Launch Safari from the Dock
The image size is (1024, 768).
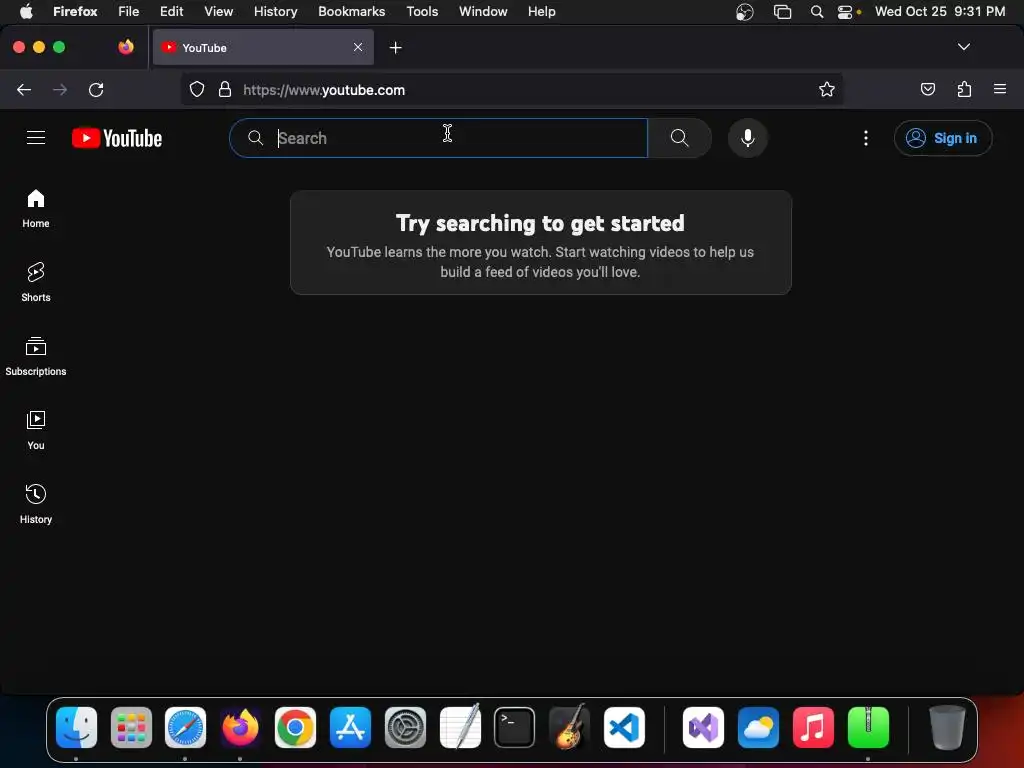click(185, 728)
